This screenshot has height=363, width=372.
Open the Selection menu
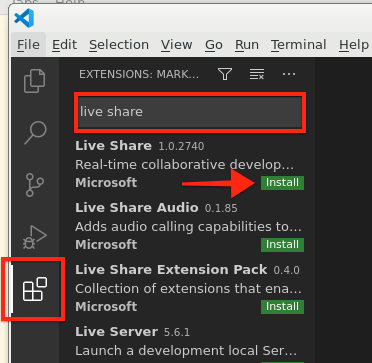(x=119, y=45)
